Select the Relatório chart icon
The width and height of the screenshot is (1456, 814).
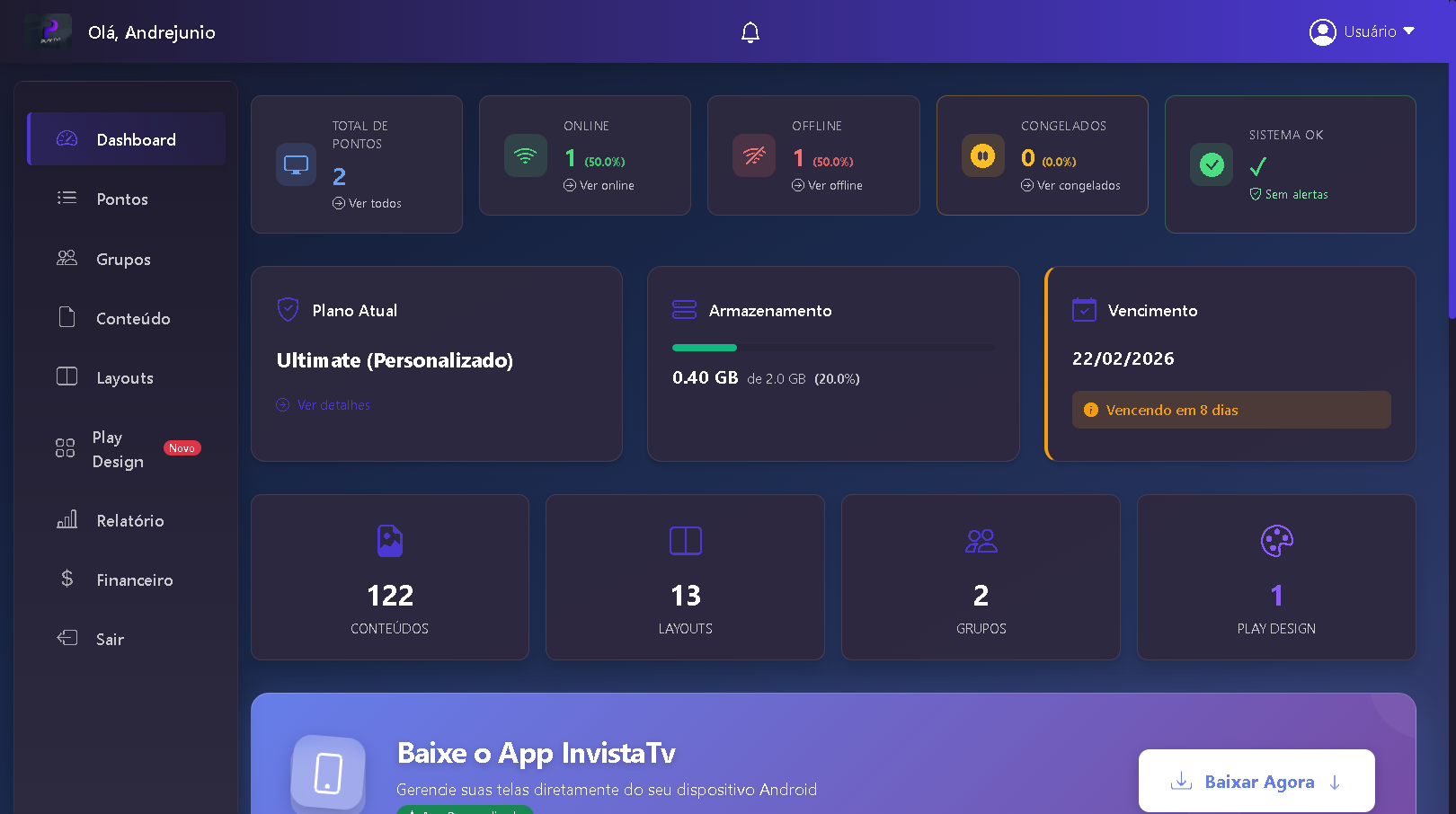[x=67, y=520]
